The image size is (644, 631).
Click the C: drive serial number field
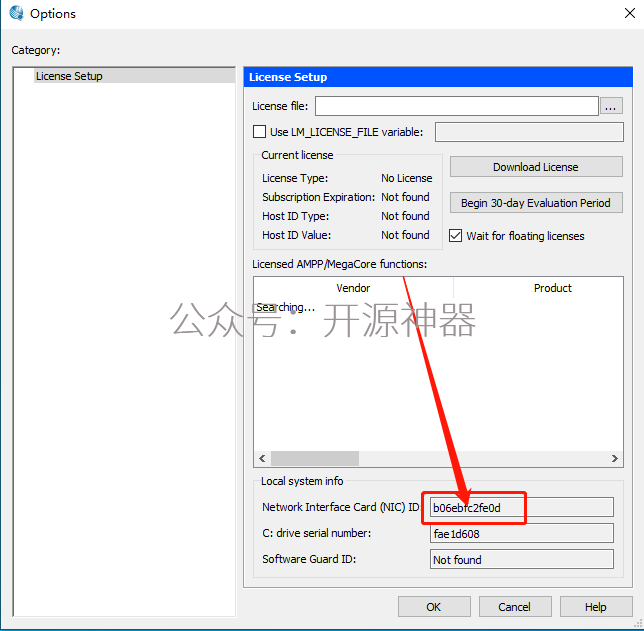[x=522, y=533]
